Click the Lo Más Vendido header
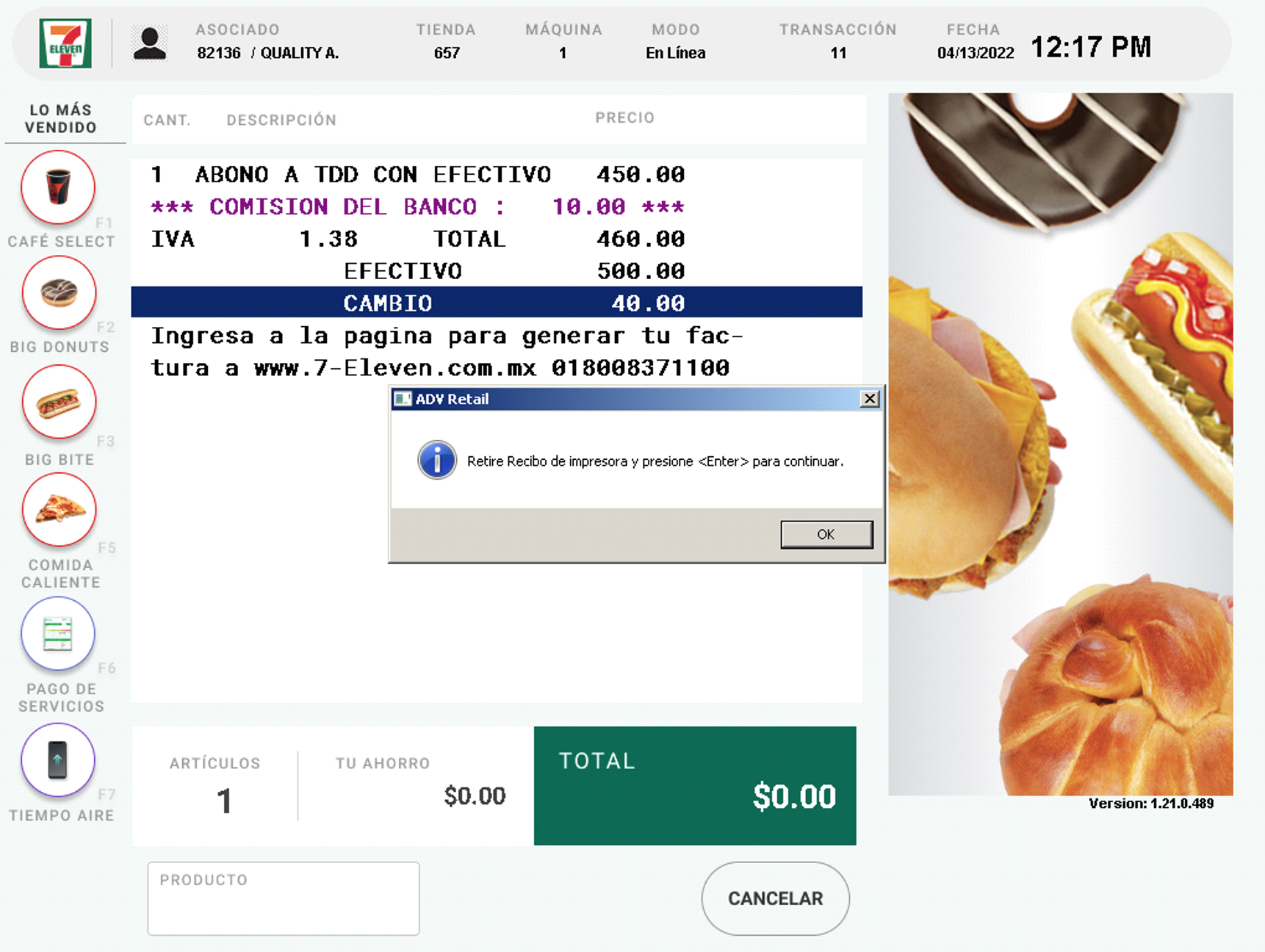Screen dimensions: 1265x952 coord(61,118)
